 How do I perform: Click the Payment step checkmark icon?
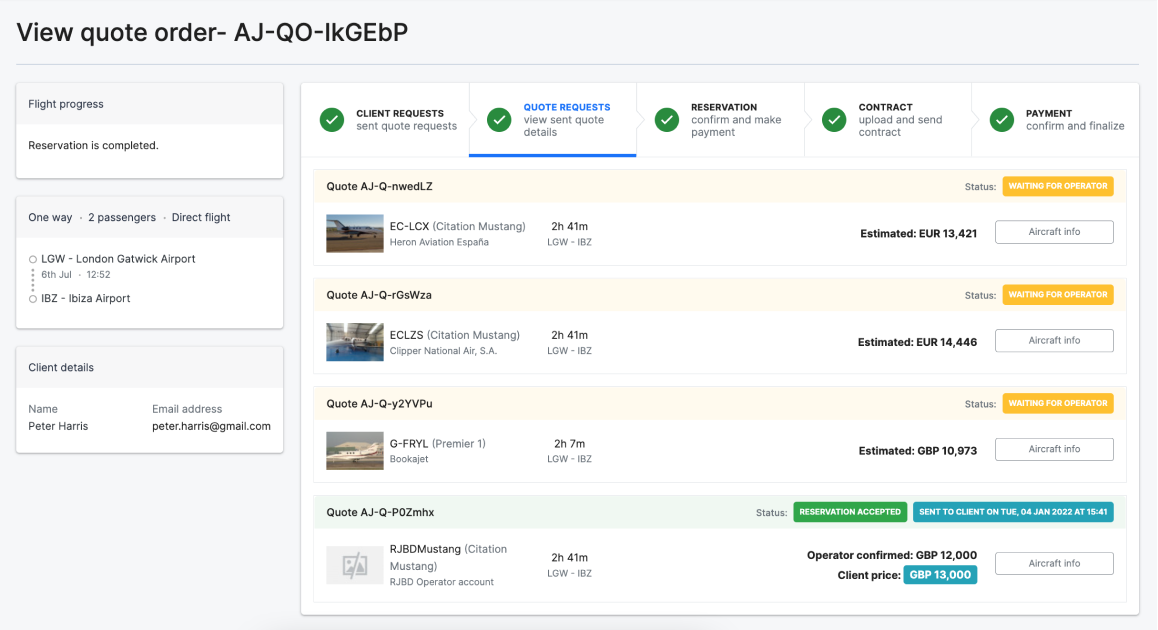pyautogui.click(x=1001, y=120)
